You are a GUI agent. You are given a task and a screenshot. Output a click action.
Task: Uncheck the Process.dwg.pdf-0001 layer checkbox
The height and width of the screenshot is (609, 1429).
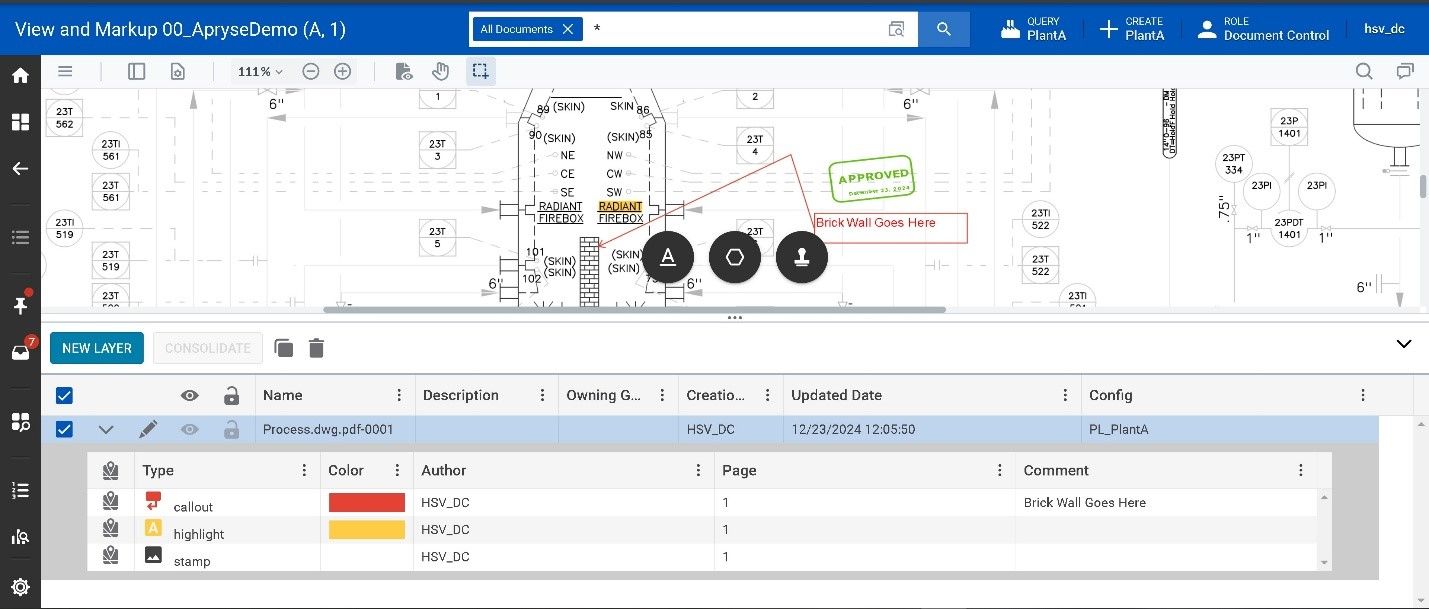(64, 429)
